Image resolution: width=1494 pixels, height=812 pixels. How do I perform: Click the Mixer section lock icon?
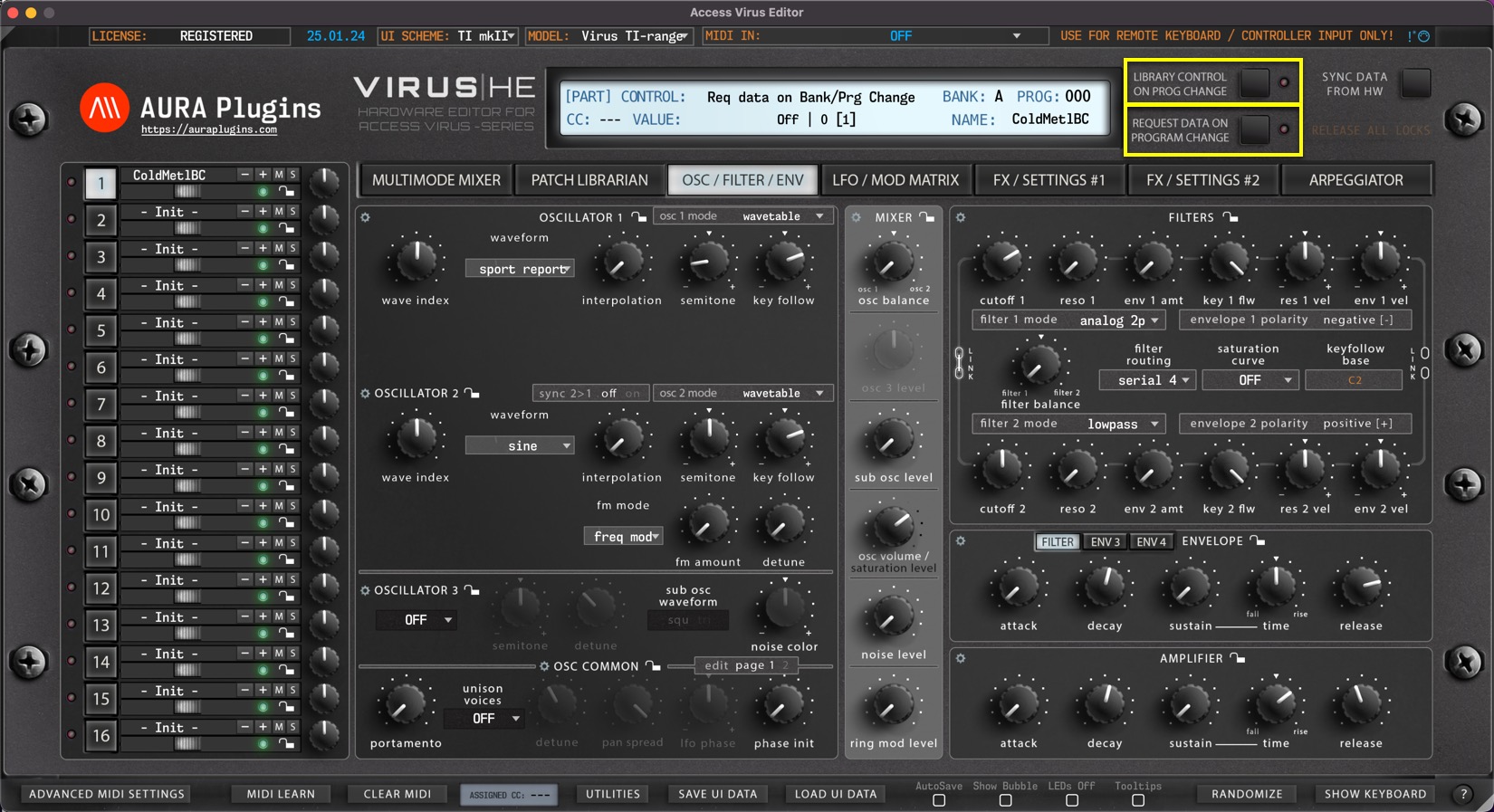coord(926,217)
